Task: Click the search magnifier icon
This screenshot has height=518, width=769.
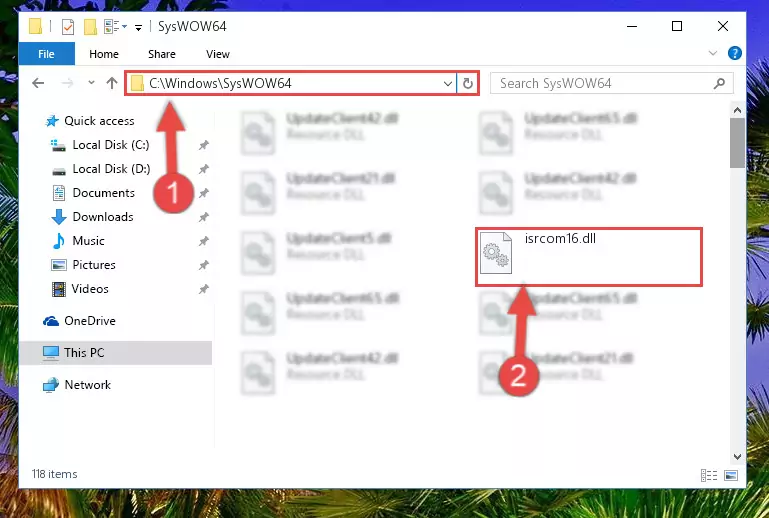Action: coord(719,83)
